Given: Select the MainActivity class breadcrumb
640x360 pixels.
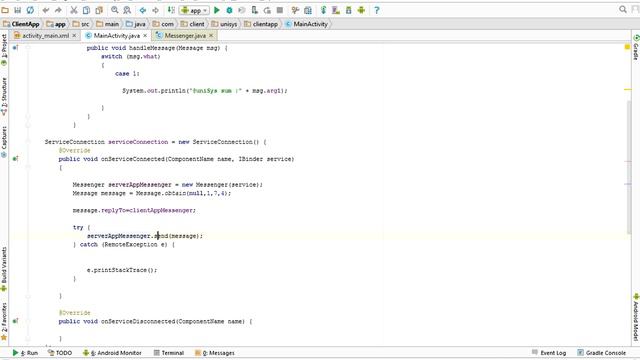Looking at the screenshot, I should [x=307, y=24].
